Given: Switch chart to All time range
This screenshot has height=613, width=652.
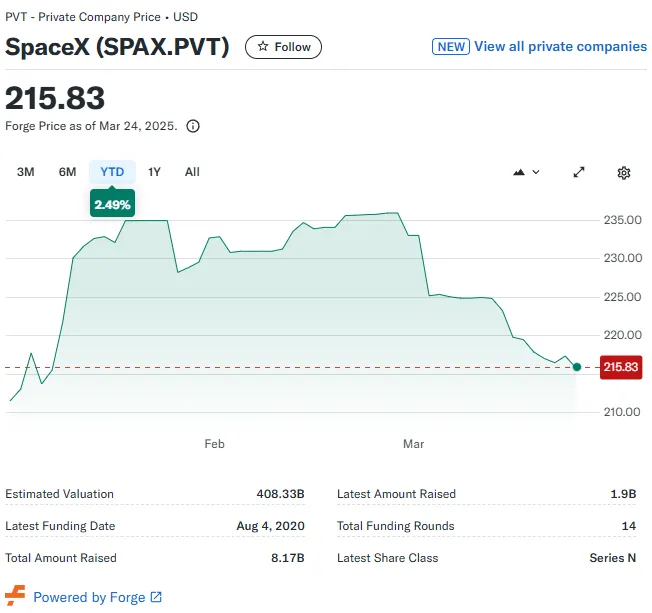Looking at the screenshot, I should tap(192, 172).
